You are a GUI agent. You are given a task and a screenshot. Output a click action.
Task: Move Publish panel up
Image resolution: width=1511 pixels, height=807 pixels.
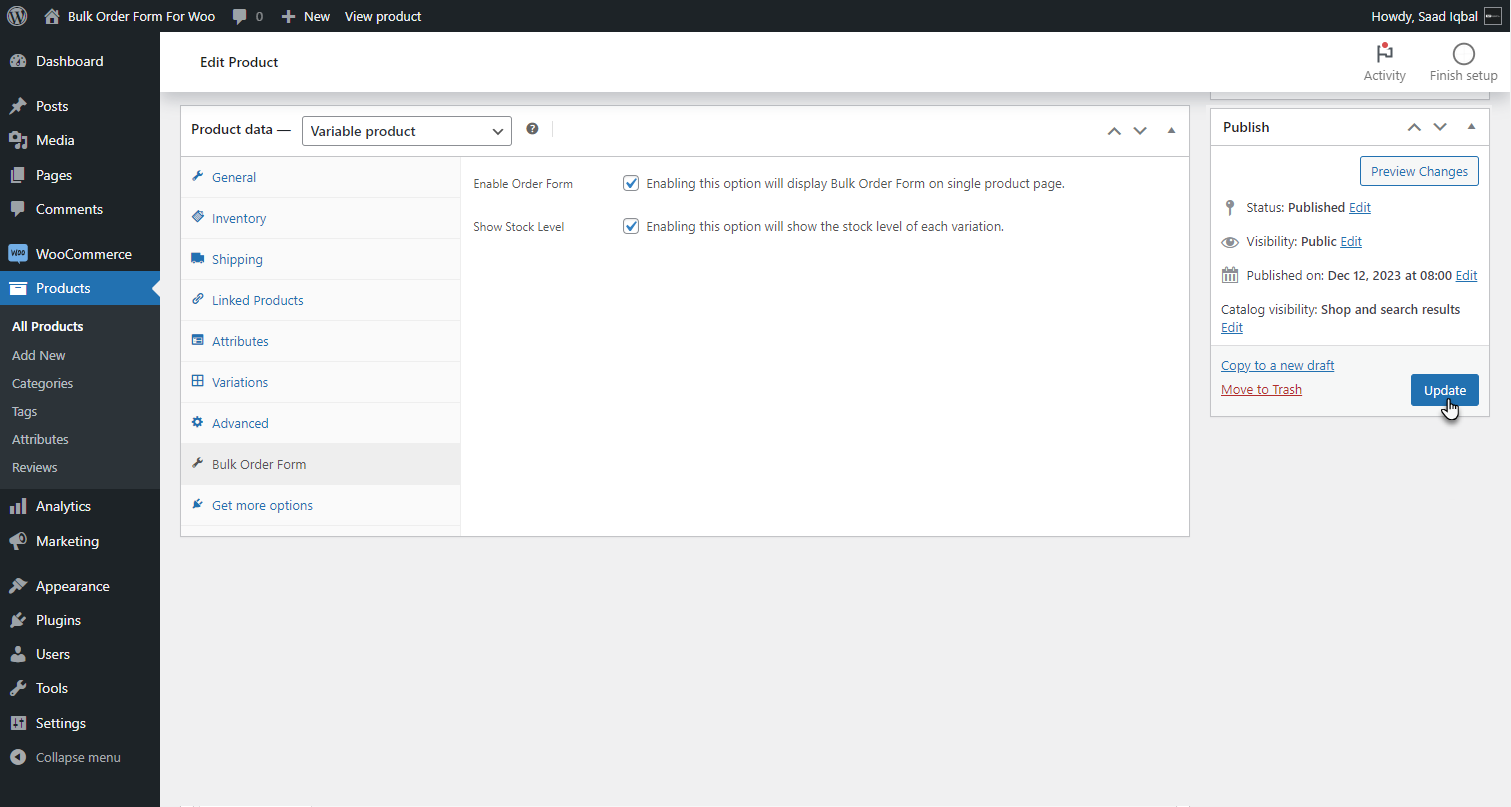coord(1414,127)
